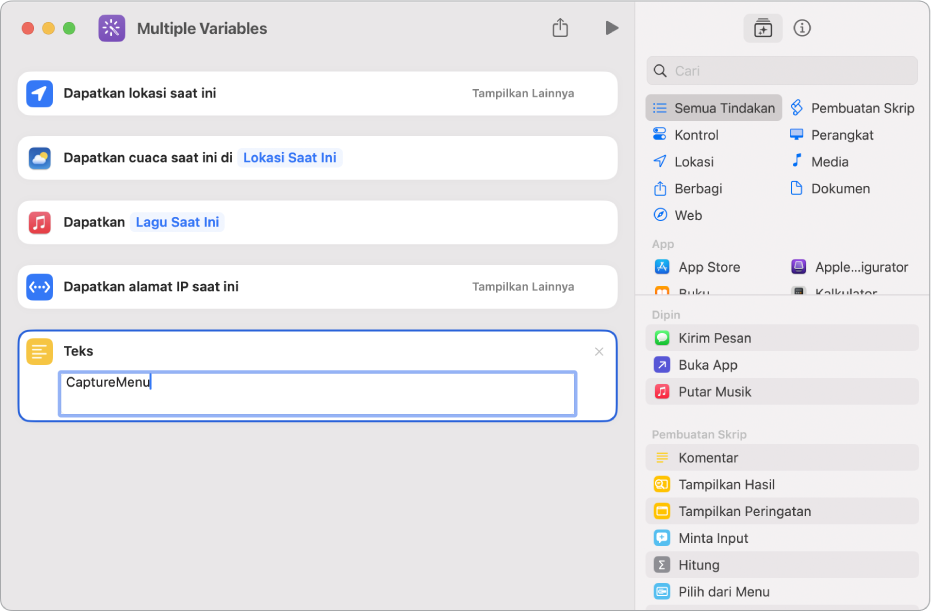
Task: Show shortcut details info icon
Action: click(802, 28)
